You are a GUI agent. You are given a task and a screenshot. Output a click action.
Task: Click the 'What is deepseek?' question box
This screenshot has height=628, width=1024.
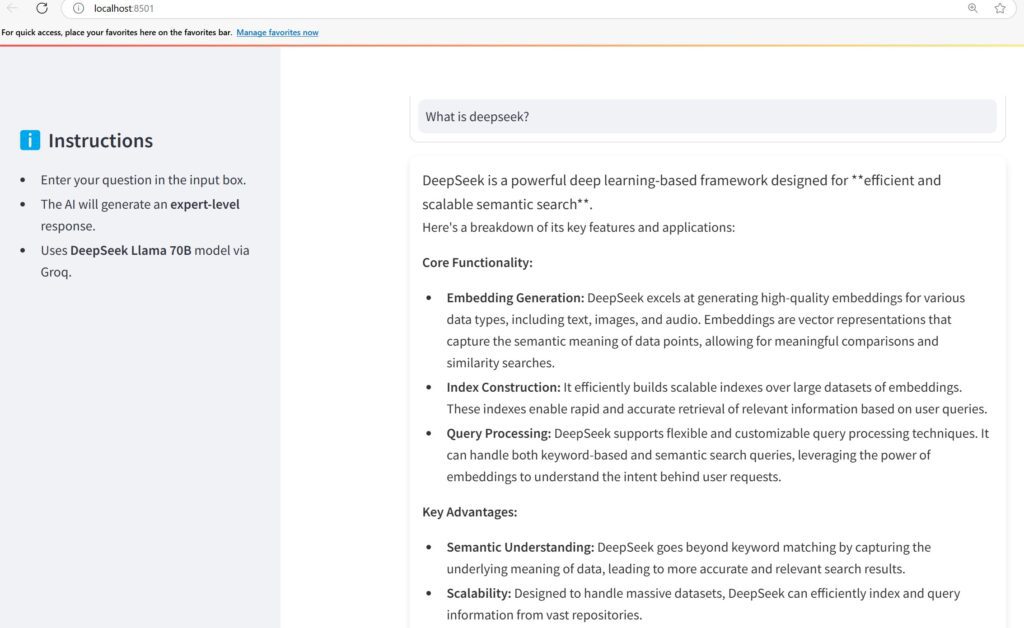[x=706, y=117]
